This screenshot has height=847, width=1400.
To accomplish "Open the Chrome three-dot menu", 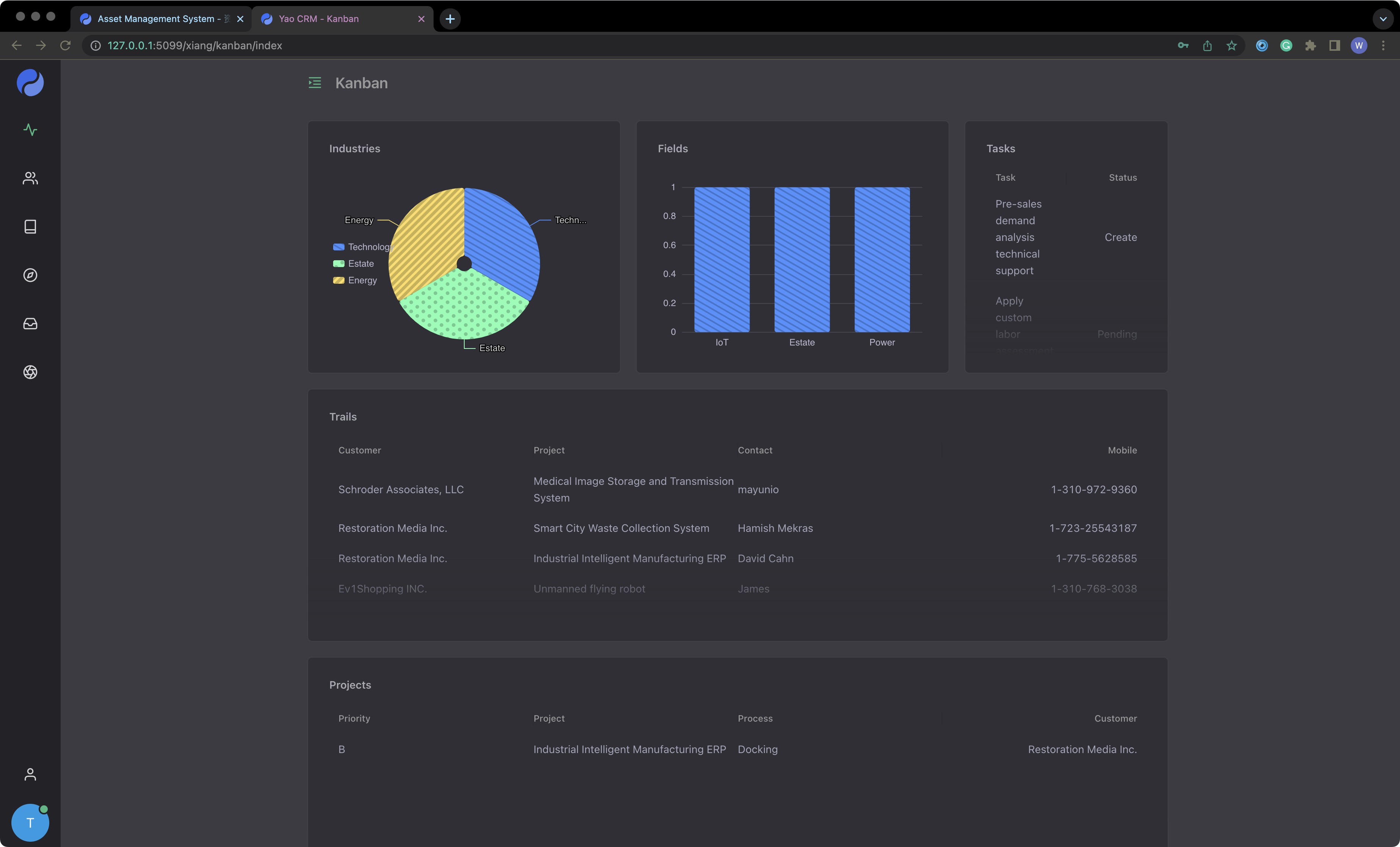I will [x=1383, y=45].
